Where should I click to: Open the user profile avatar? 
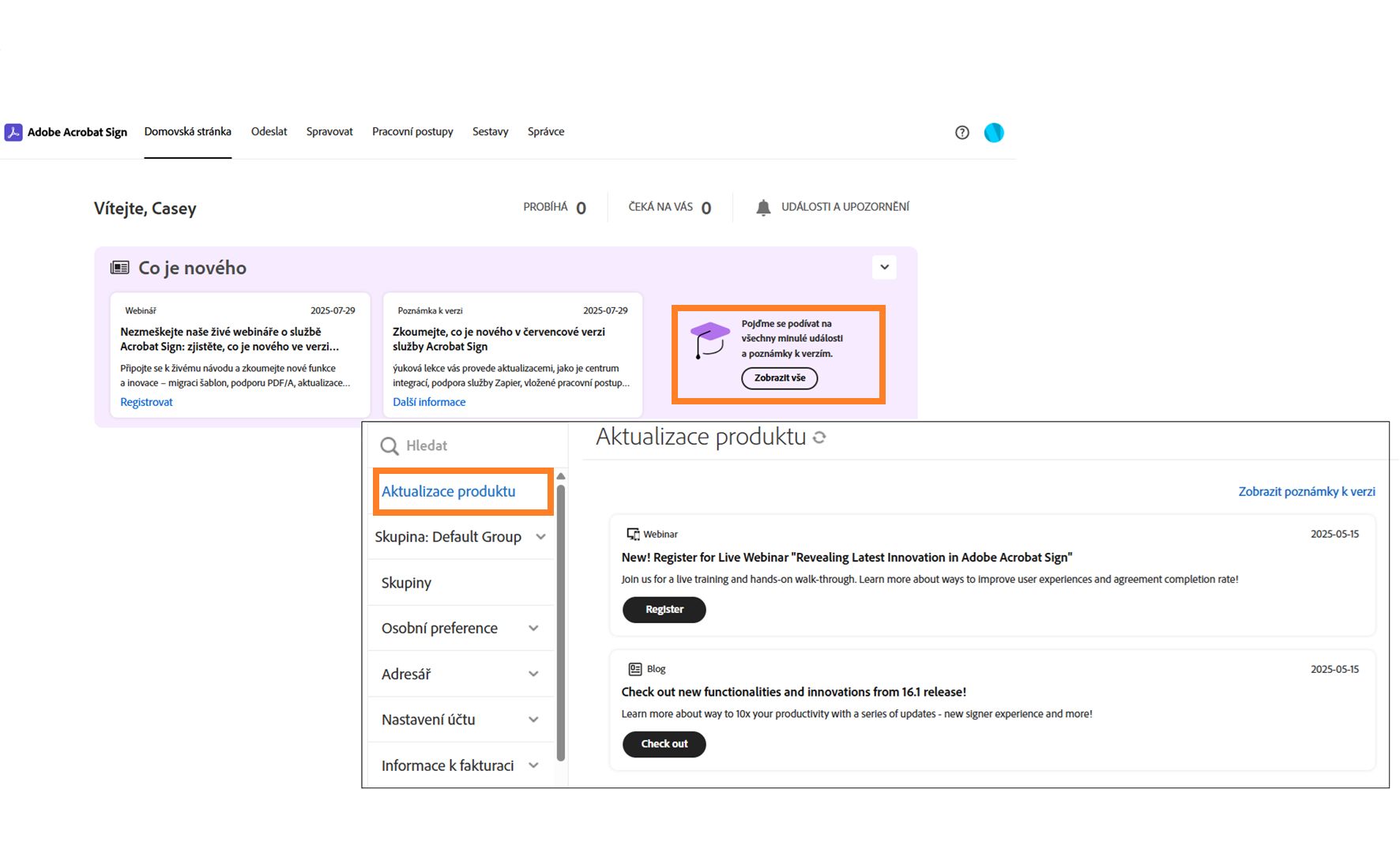point(994,133)
